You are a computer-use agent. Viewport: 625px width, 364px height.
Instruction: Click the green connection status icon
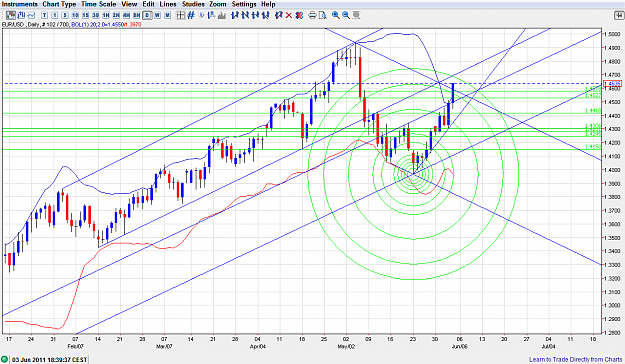pyautogui.click(x=4, y=360)
